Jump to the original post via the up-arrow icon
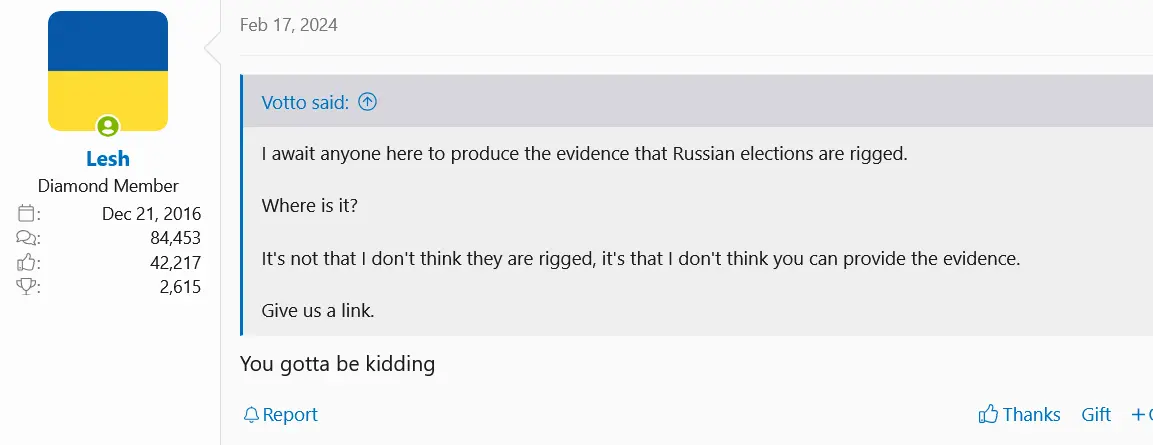 point(368,102)
